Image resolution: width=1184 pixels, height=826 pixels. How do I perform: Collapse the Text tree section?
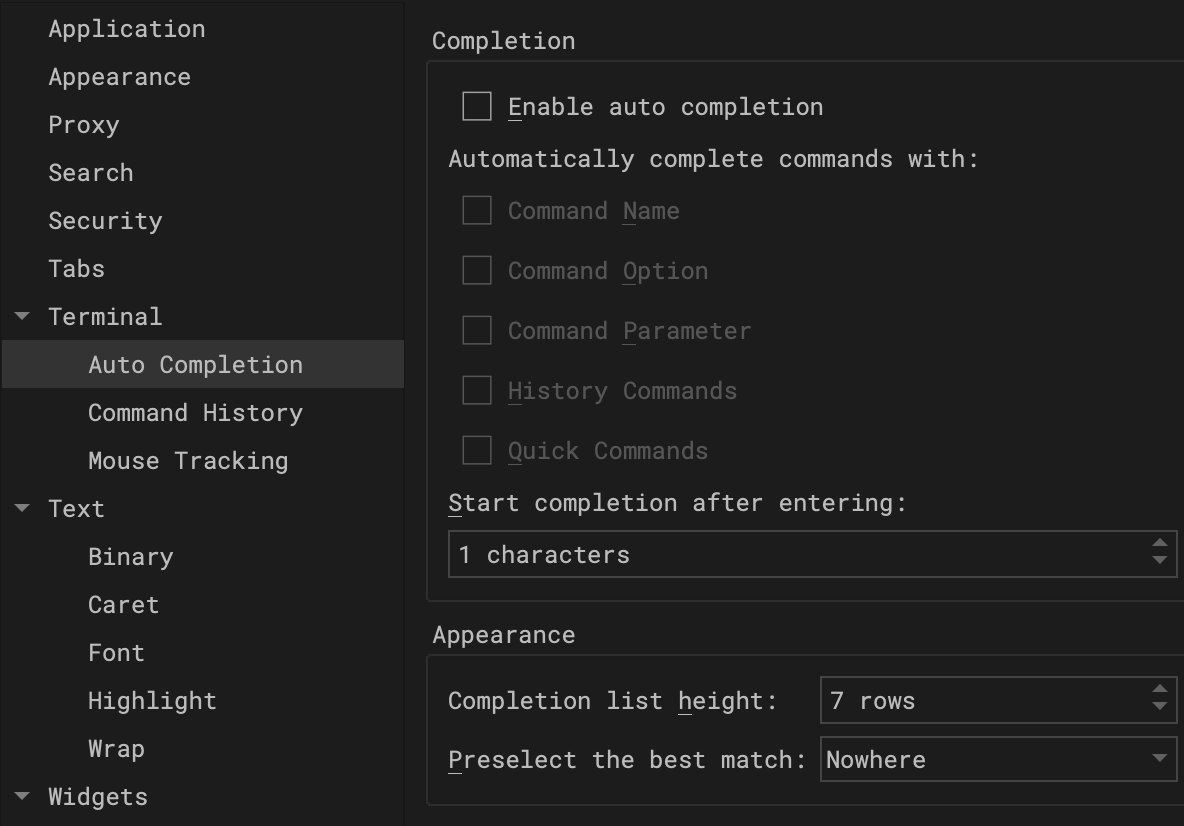[x=22, y=509]
